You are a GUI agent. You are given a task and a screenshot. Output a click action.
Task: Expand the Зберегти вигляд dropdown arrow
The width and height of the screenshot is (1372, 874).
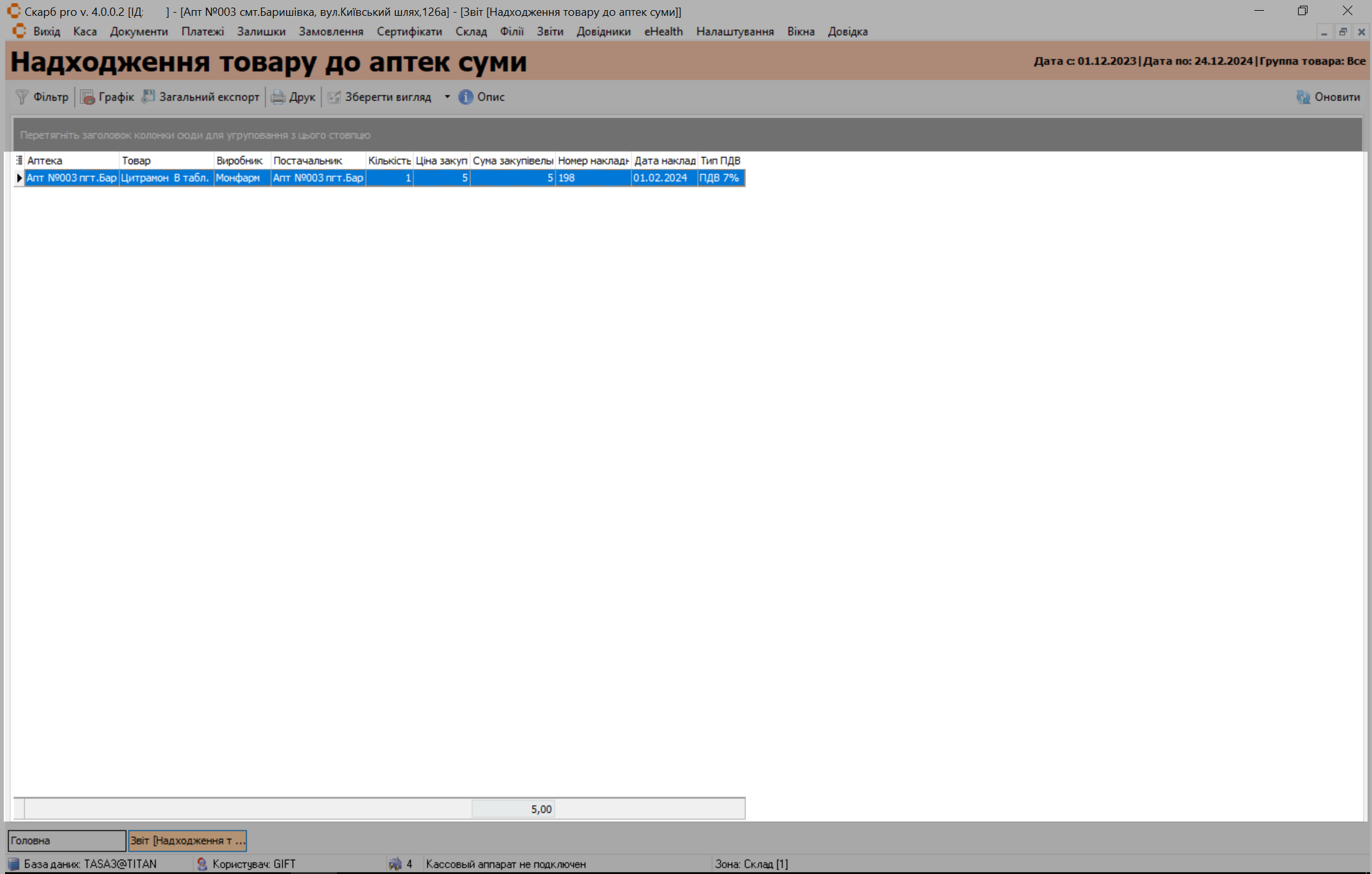pyautogui.click(x=447, y=97)
